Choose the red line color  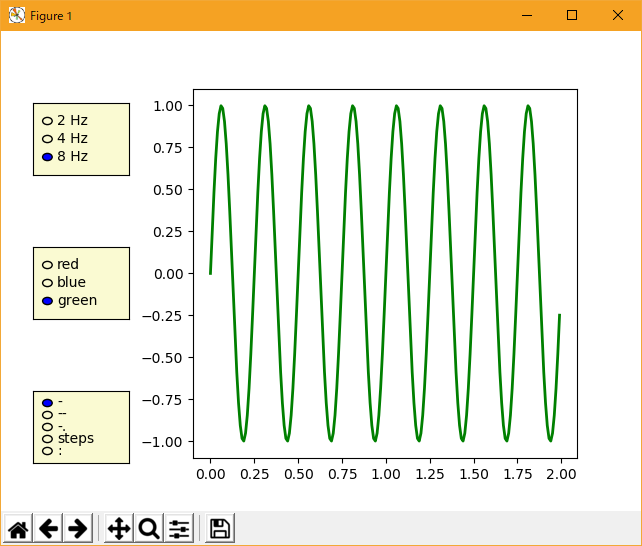(47, 265)
